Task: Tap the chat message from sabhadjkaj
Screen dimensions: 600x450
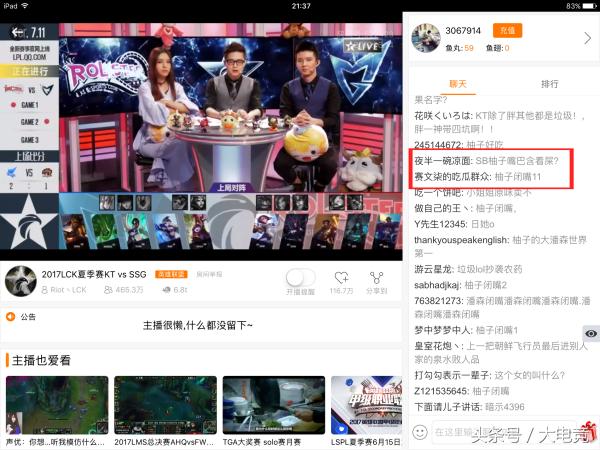Action: point(461,285)
